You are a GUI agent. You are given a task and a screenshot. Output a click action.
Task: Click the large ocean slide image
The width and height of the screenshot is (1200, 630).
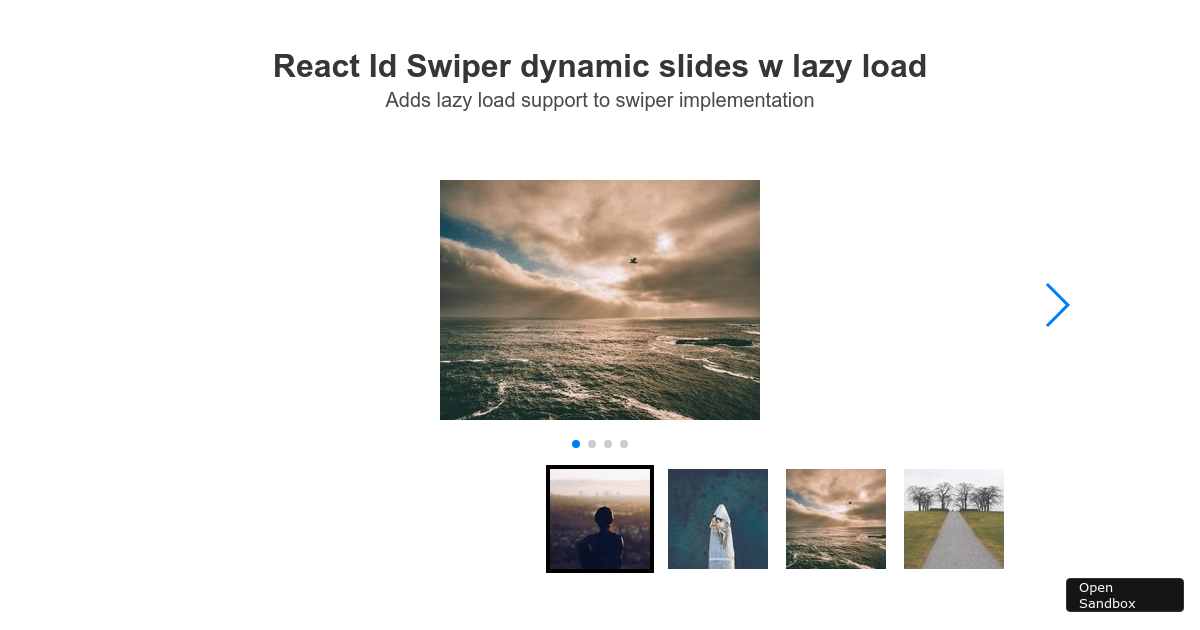[600, 300]
